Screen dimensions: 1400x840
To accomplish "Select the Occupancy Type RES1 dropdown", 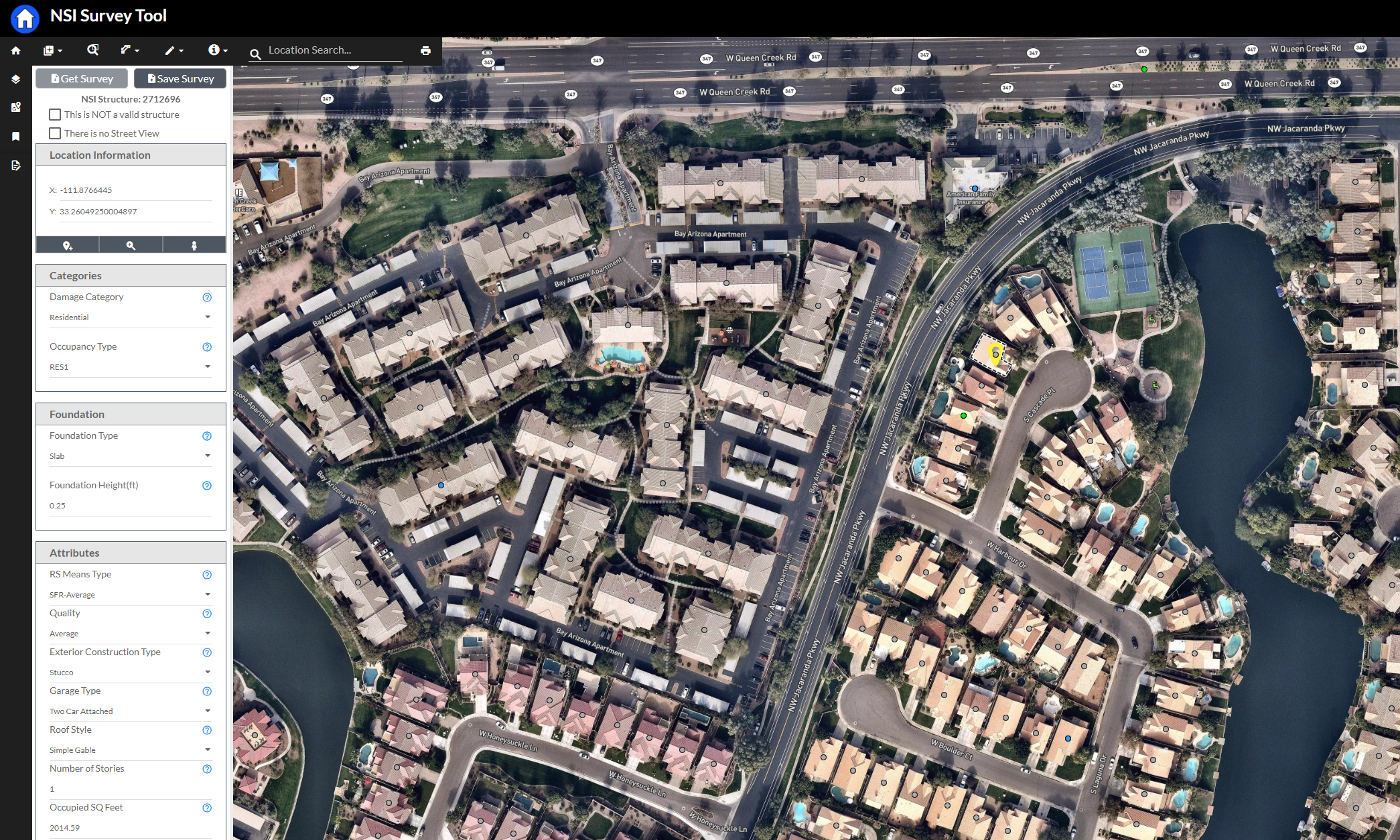I will [x=131, y=367].
